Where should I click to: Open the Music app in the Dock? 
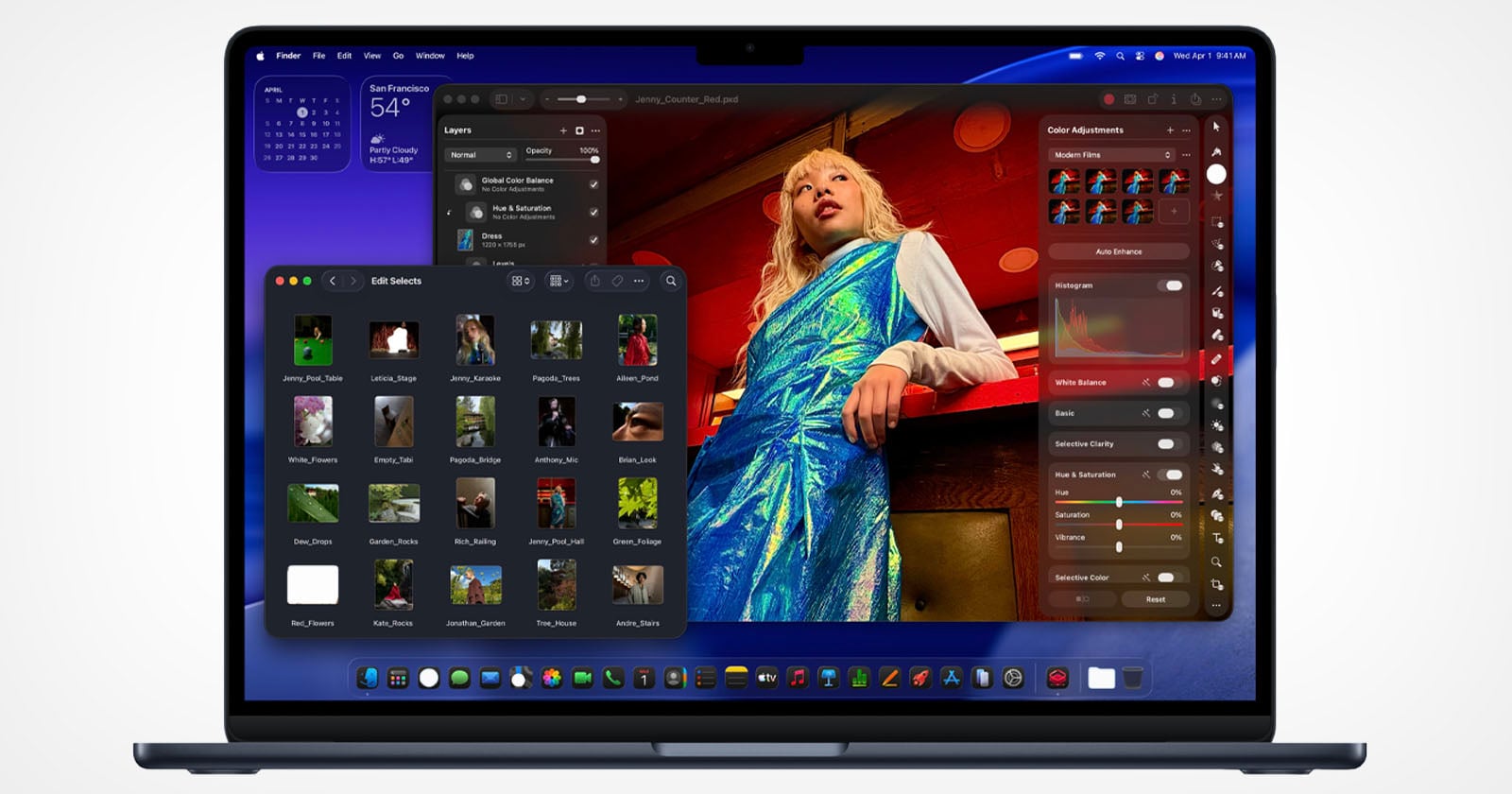[798, 678]
